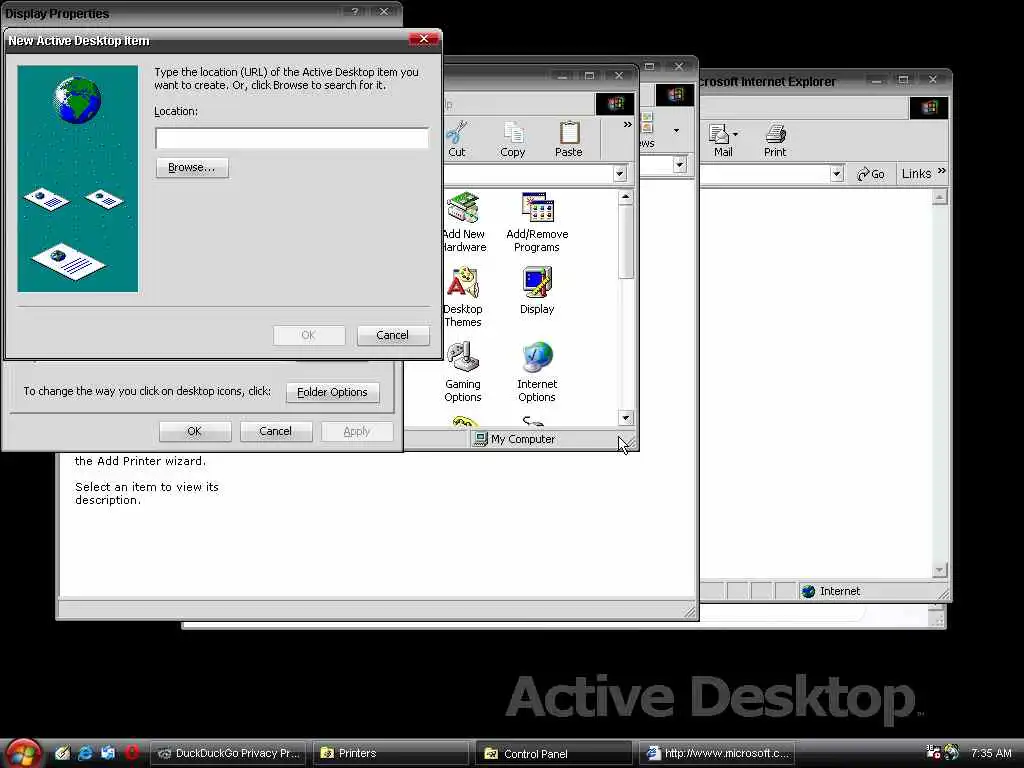Click the Control Panel scrollbar up arrow
Image resolution: width=1024 pixels, height=768 pixels.
[x=626, y=197]
